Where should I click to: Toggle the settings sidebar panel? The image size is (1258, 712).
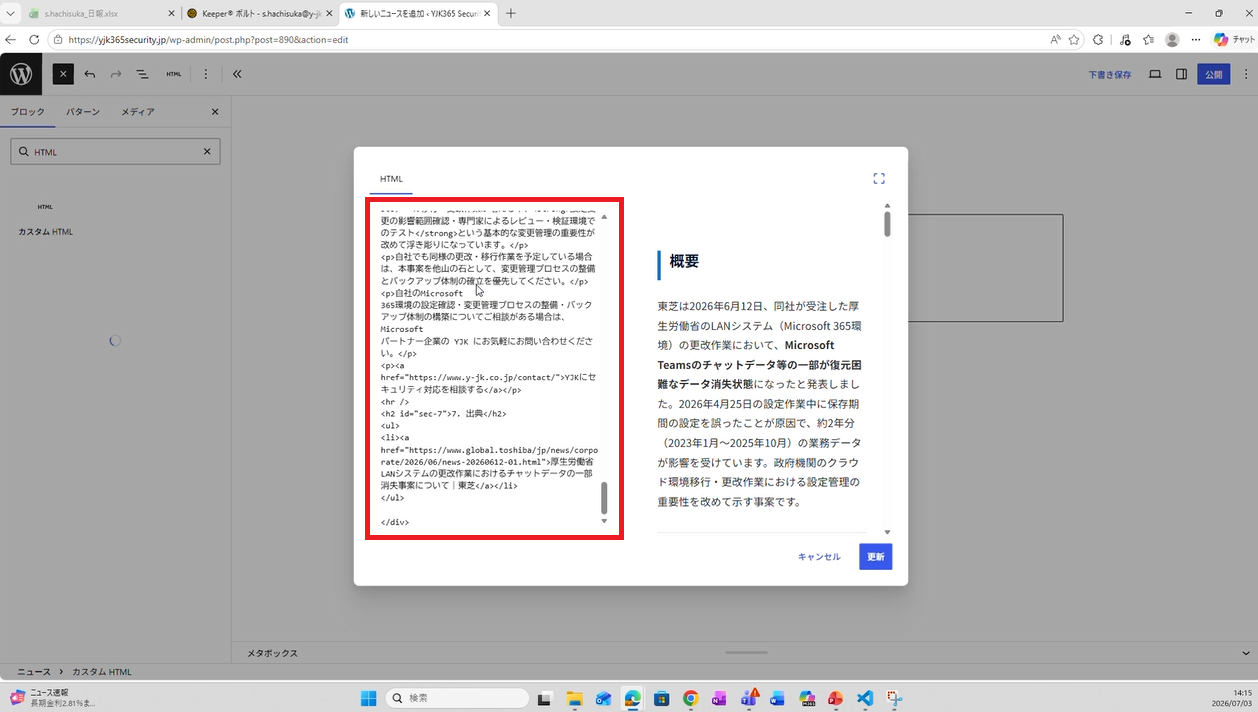coord(1181,74)
